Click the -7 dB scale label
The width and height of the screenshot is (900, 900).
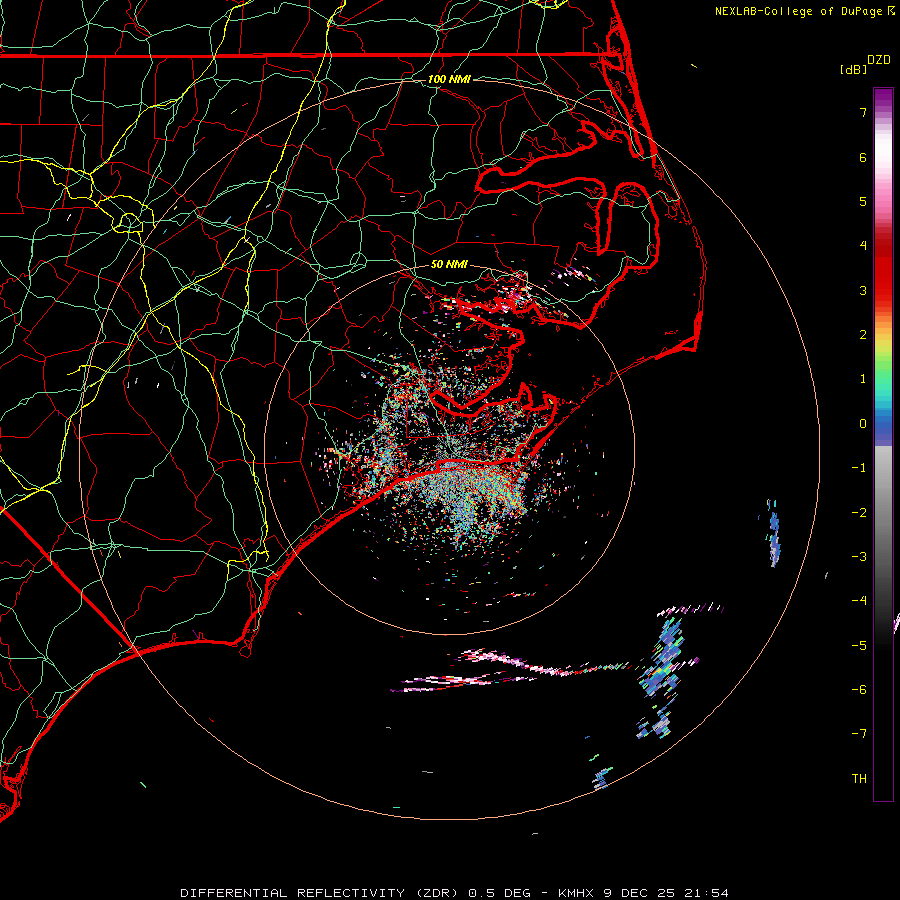click(x=859, y=734)
